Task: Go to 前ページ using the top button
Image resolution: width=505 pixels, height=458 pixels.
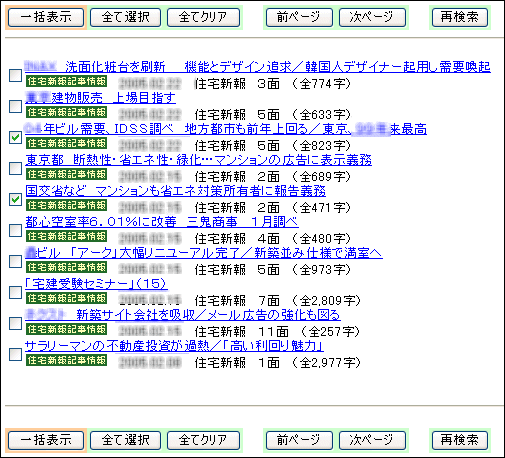Action: pyautogui.click(x=299, y=17)
